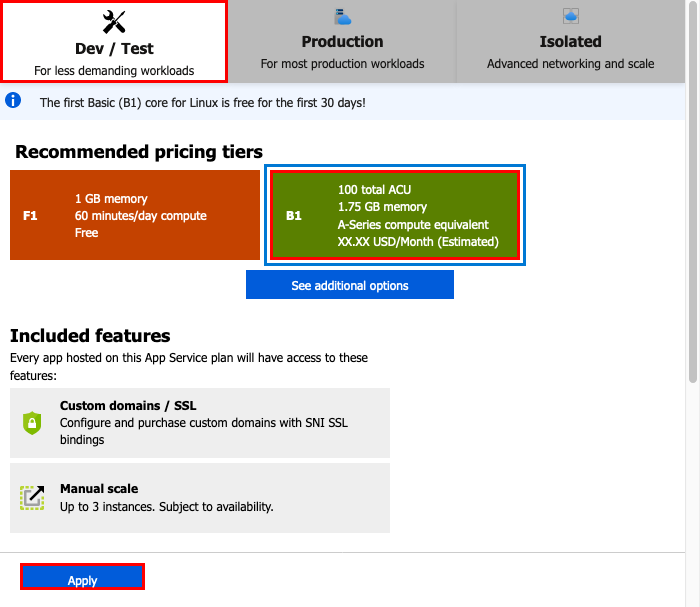The height and width of the screenshot is (607, 700).
Task: Click the Apply button
Action: click(x=82, y=577)
